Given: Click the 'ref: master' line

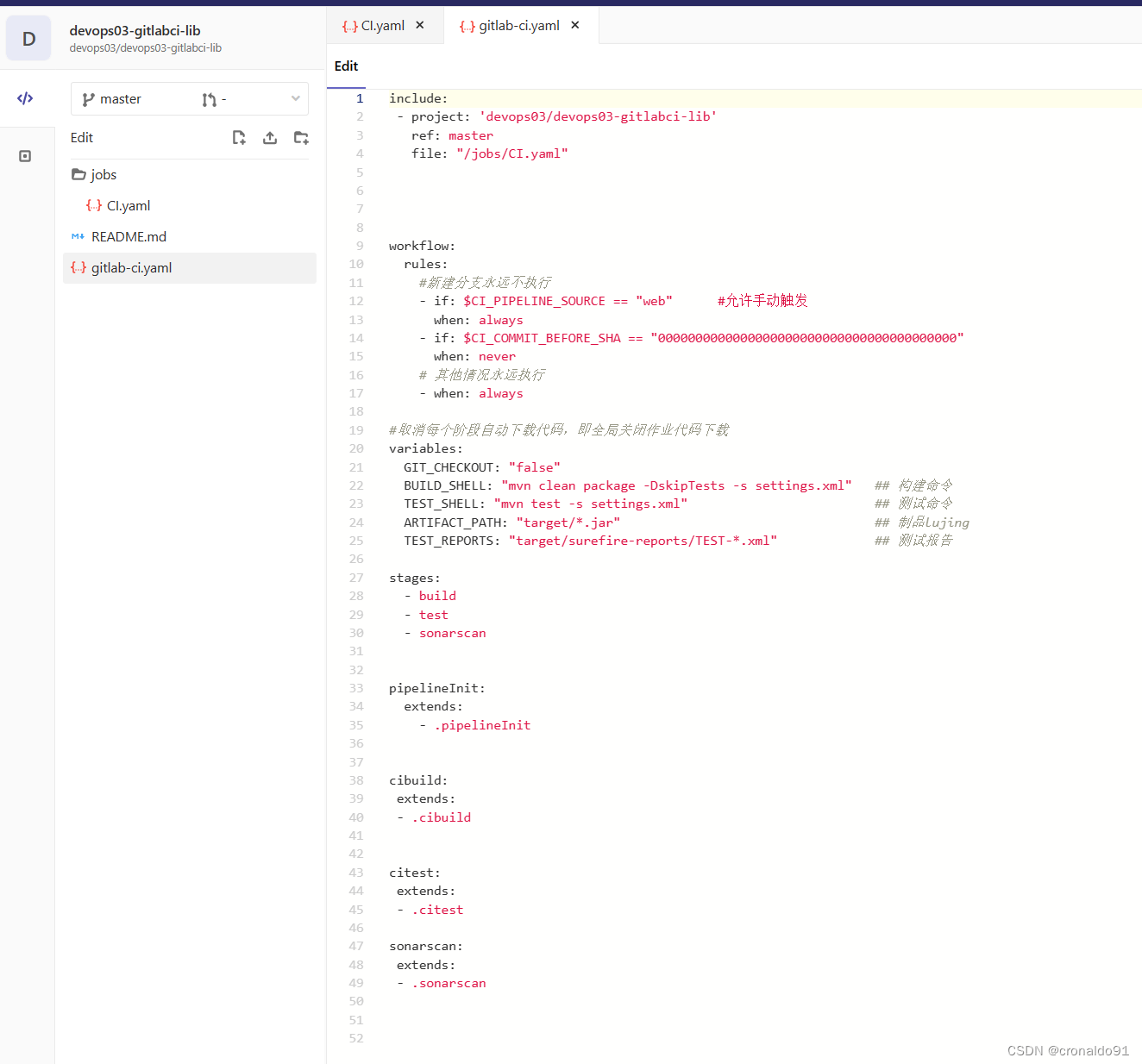Looking at the screenshot, I should [452, 135].
